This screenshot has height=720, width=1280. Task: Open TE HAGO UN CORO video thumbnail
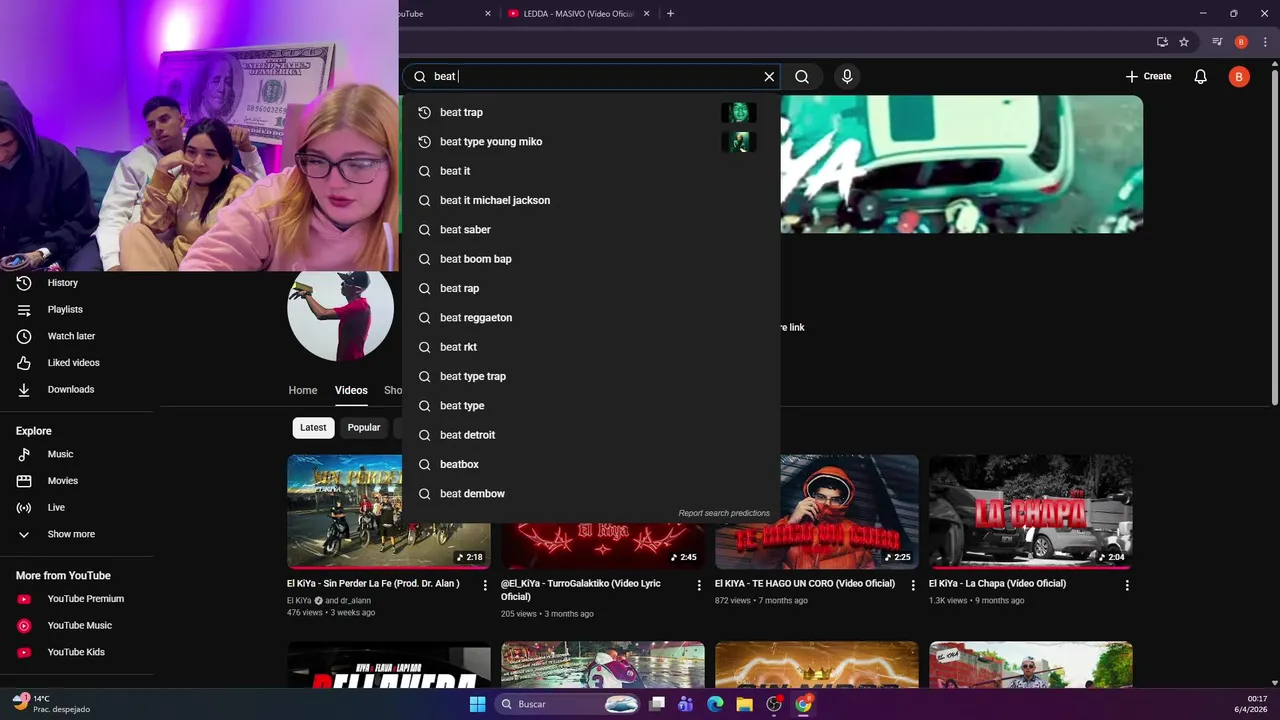point(849,512)
